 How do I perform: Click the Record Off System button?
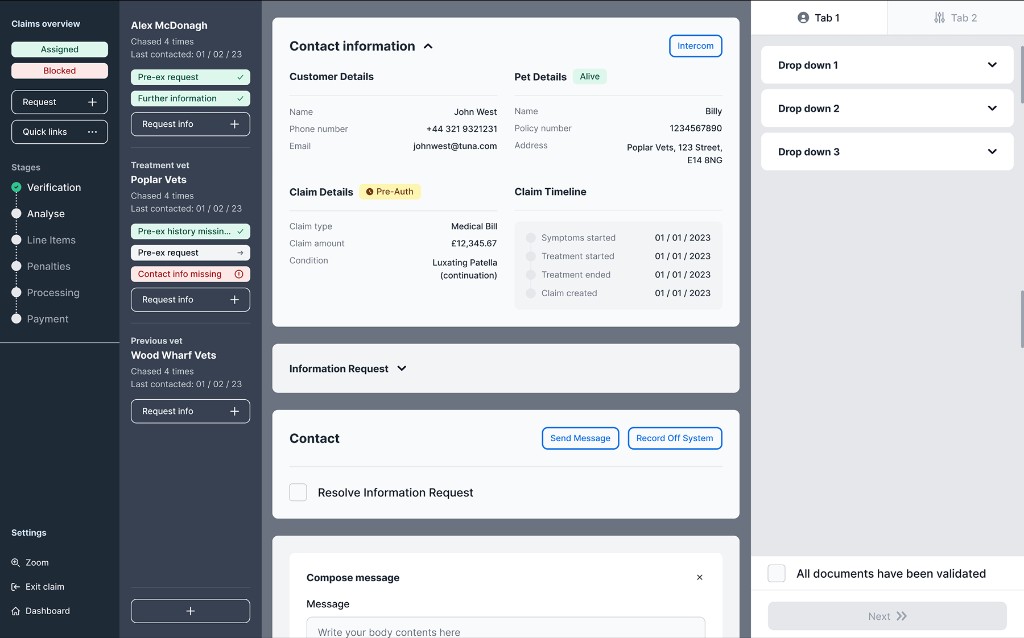point(675,438)
